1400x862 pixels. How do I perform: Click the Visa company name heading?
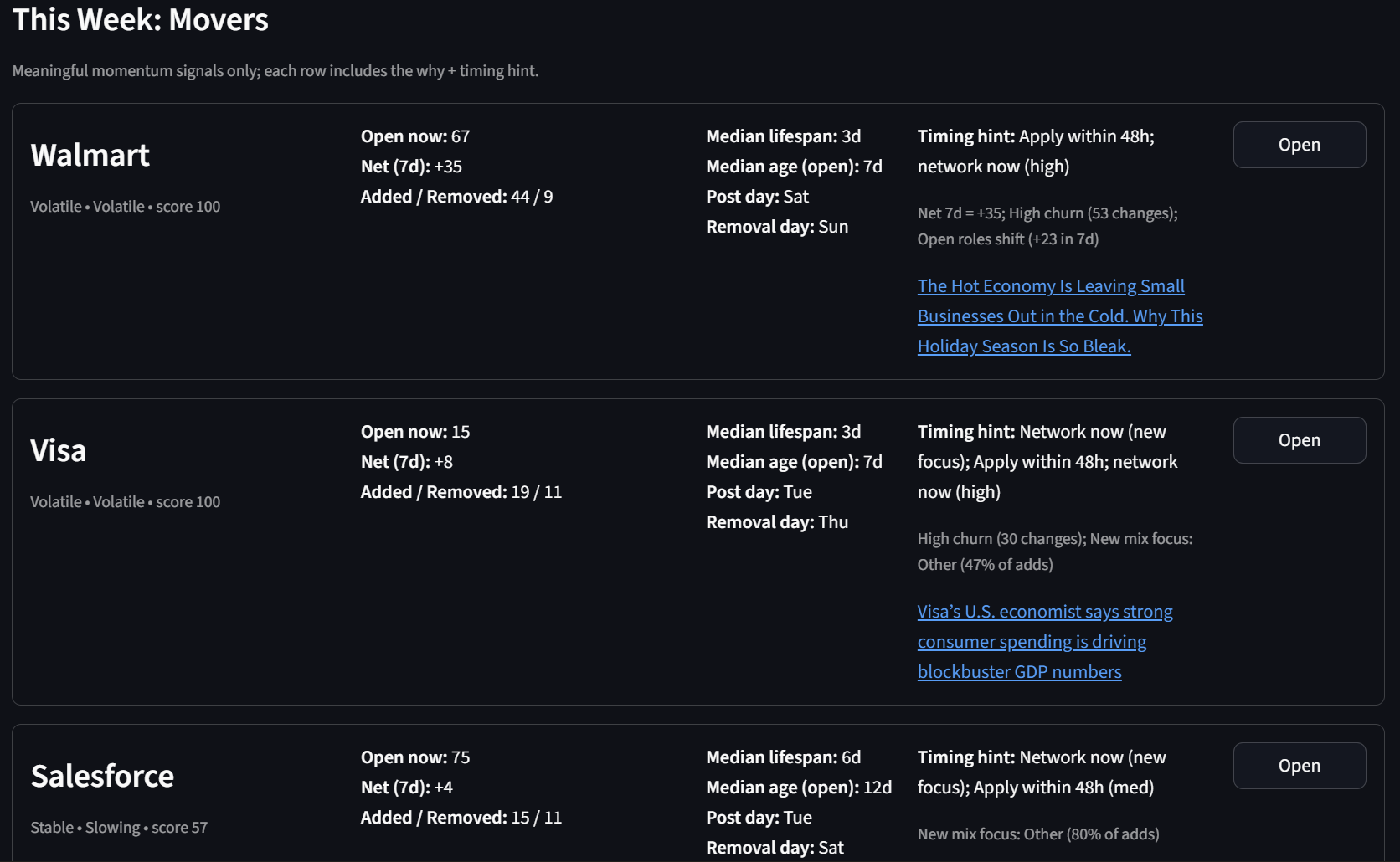(x=59, y=451)
